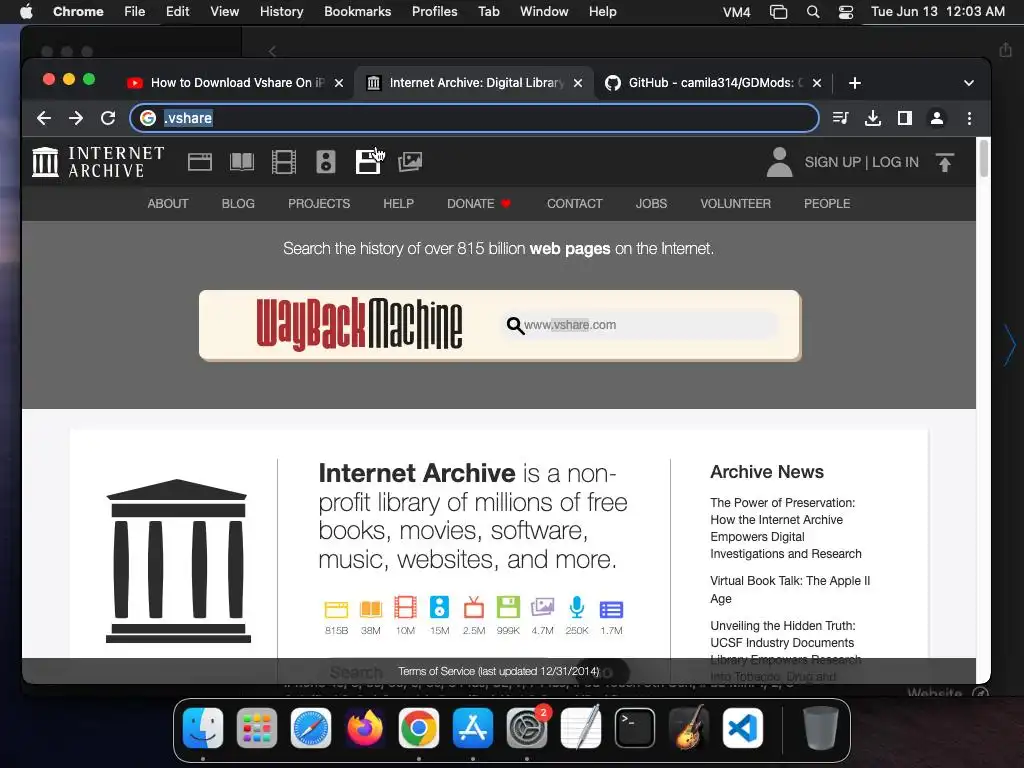Open the Profiles menu
This screenshot has height=768, width=1024.
coord(434,12)
